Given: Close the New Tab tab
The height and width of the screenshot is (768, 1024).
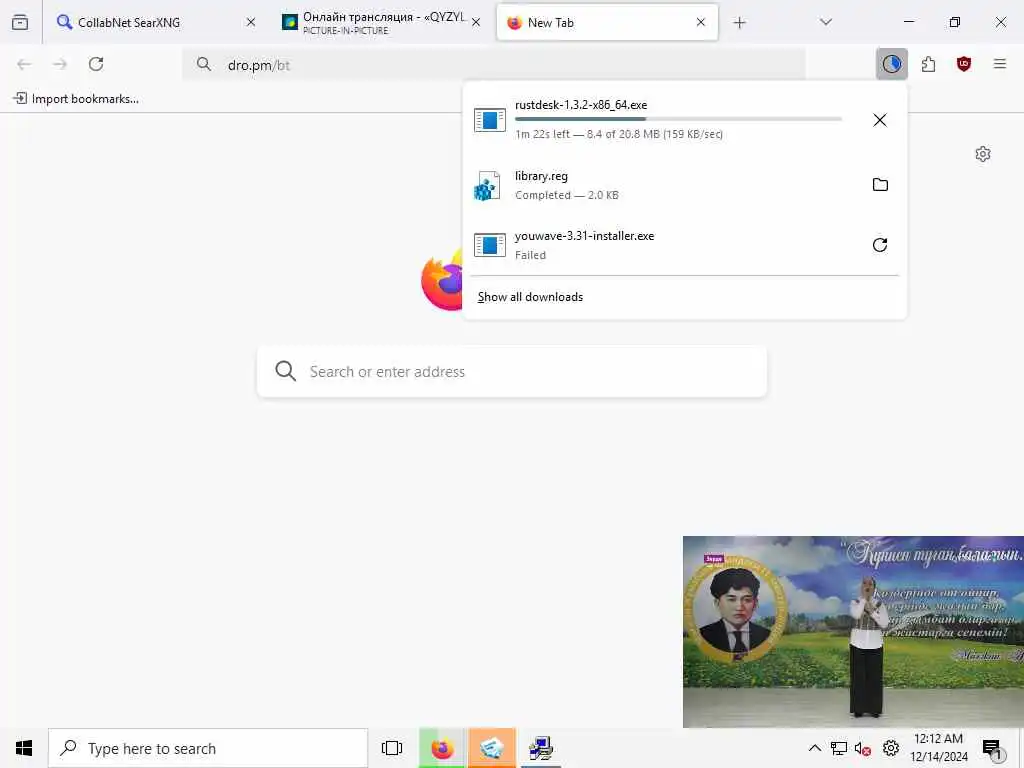Looking at the screenshot, I should point(701,22).
